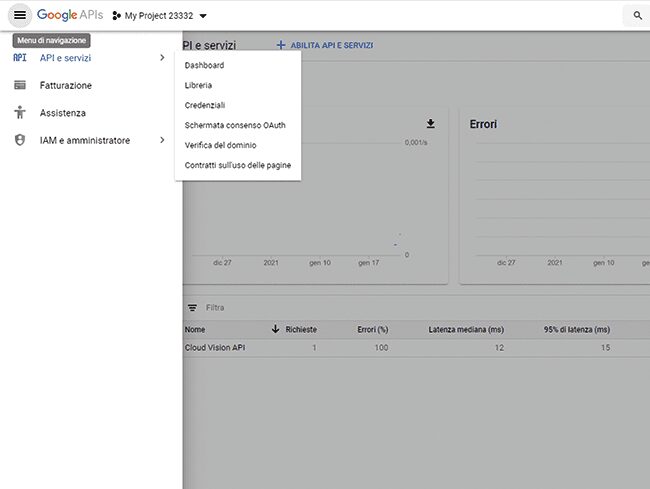Open the Google APIs logo link
650x489 pixels.
pos(70,15)
